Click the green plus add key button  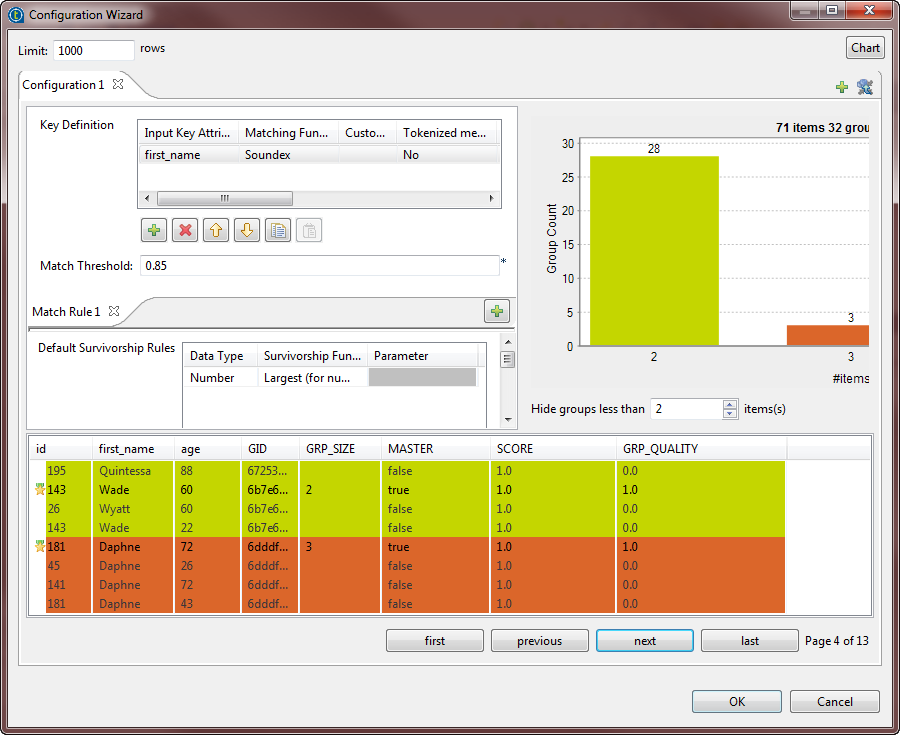pos(154,231)
